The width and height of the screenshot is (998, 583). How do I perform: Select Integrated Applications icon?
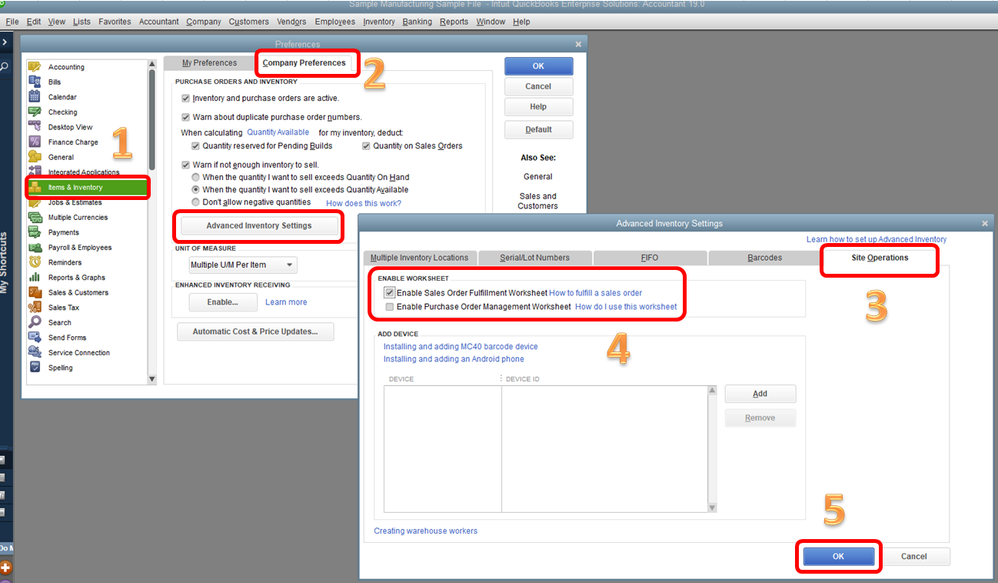35,171
